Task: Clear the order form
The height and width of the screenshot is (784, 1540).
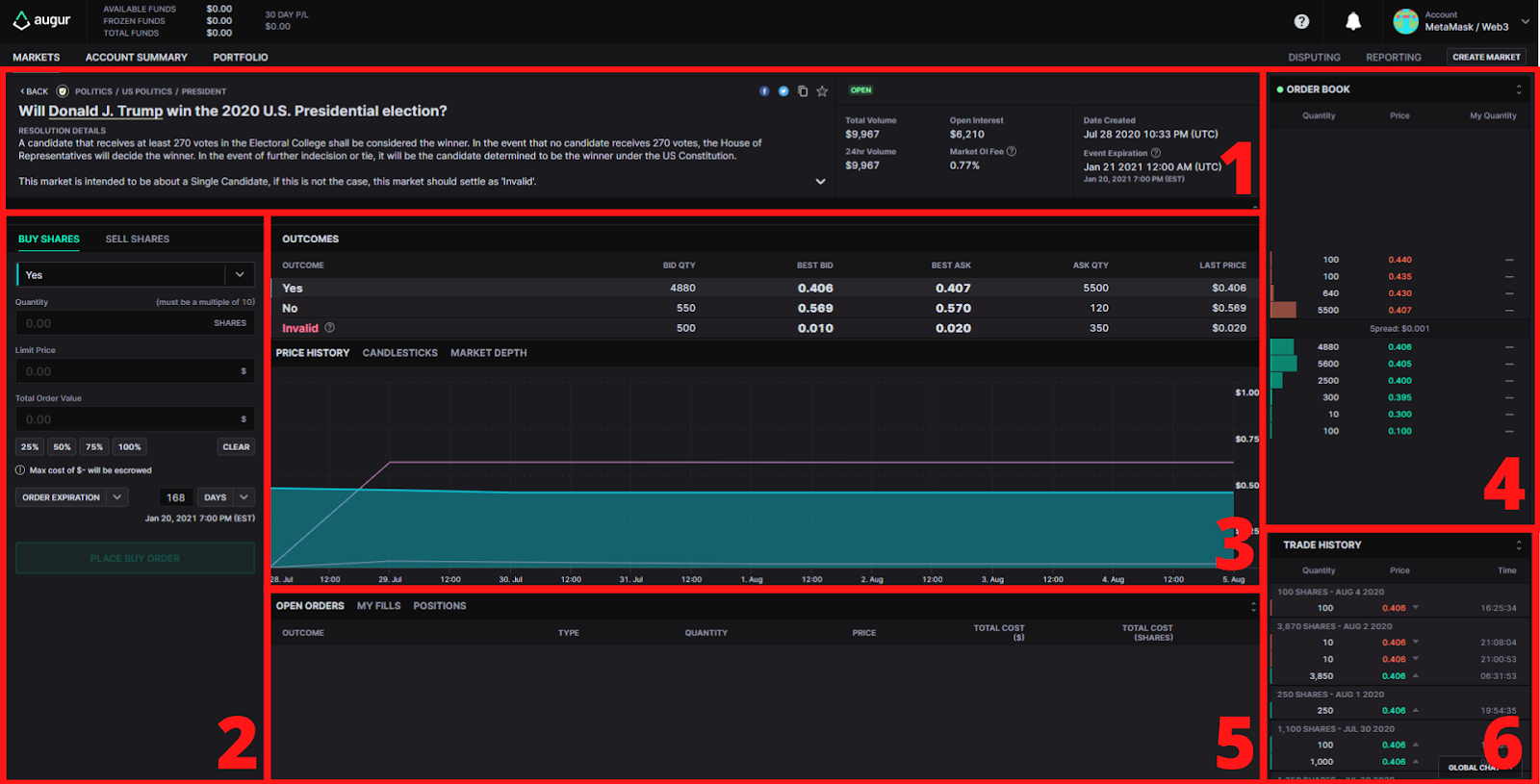Action: click(236, 446)
